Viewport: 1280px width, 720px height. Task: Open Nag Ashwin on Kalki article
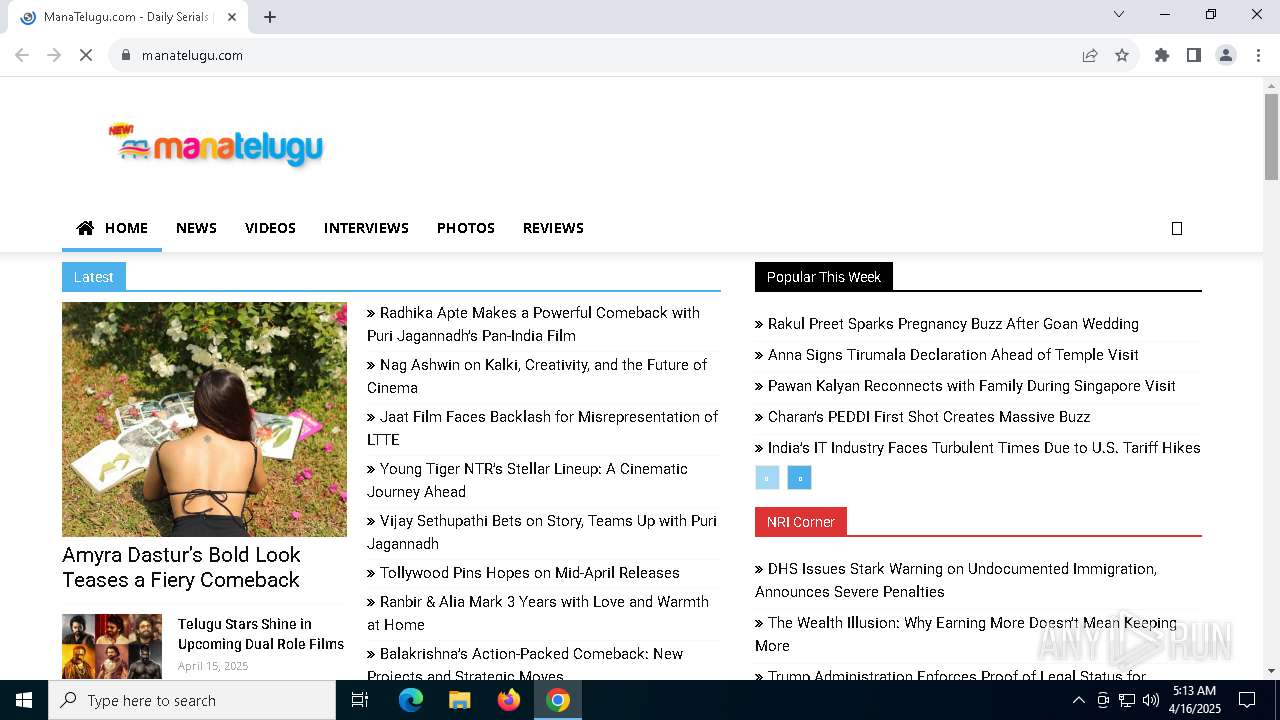(537, 376)
